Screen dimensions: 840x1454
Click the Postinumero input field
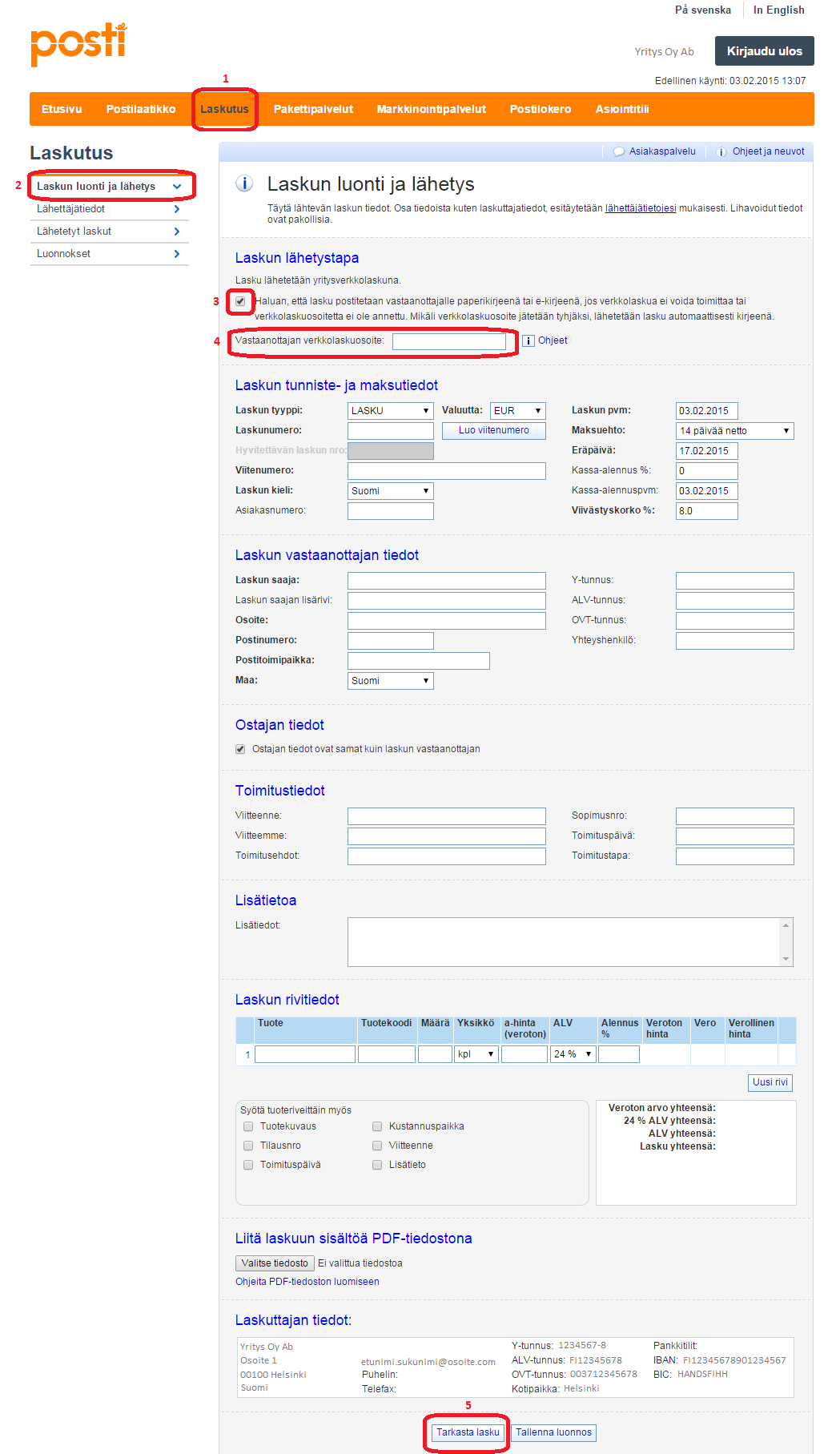click(x=391, y=641)
